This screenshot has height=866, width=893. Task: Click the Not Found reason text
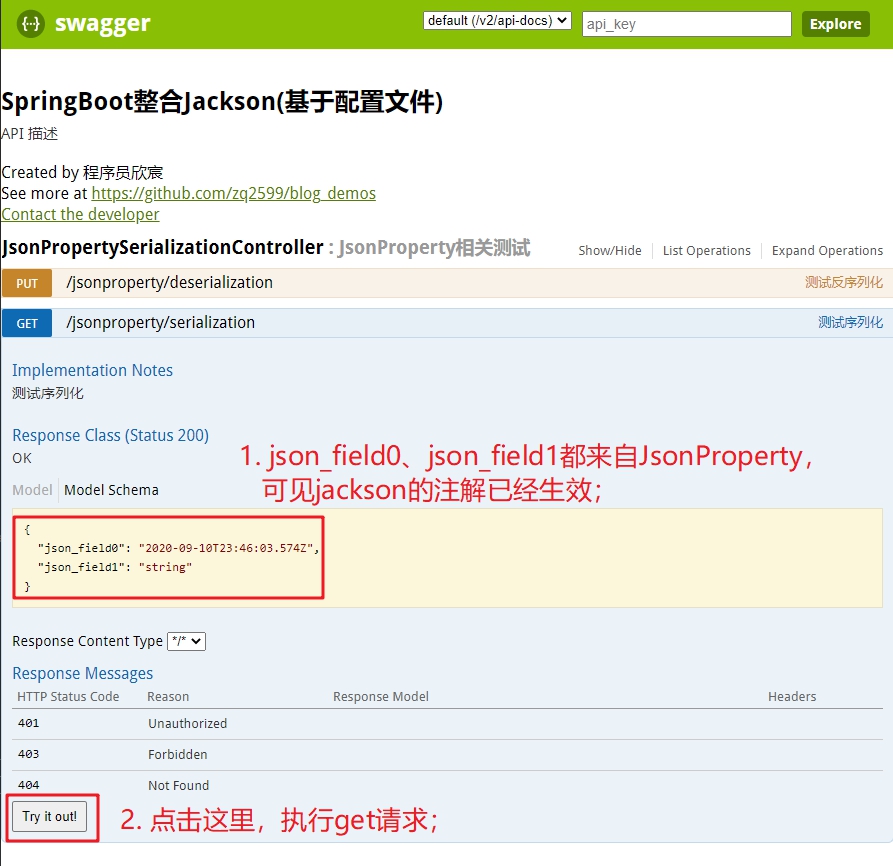coord(178,786)
